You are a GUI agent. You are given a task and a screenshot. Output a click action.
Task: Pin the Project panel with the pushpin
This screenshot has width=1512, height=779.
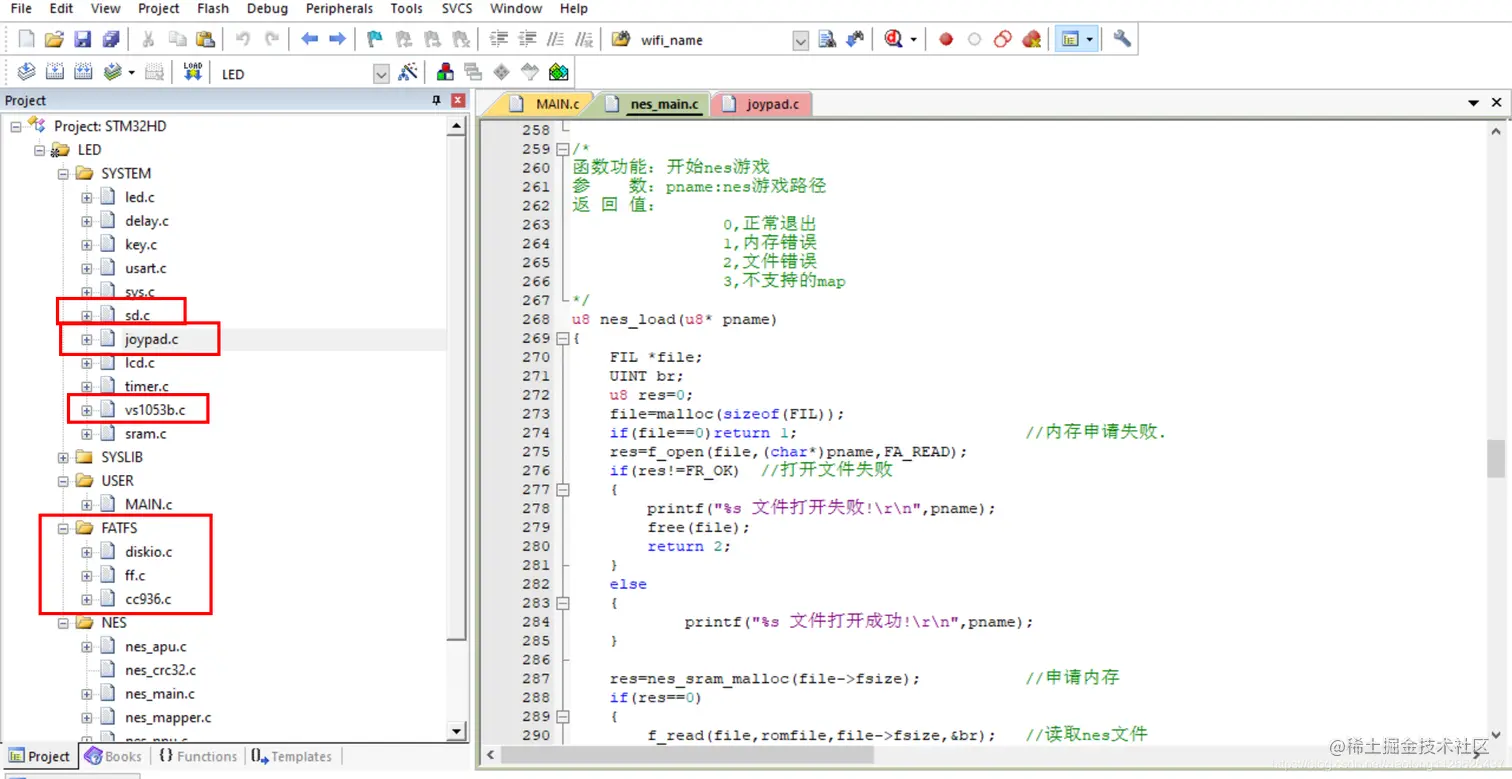pyautogui.click(x=436, y=100)
